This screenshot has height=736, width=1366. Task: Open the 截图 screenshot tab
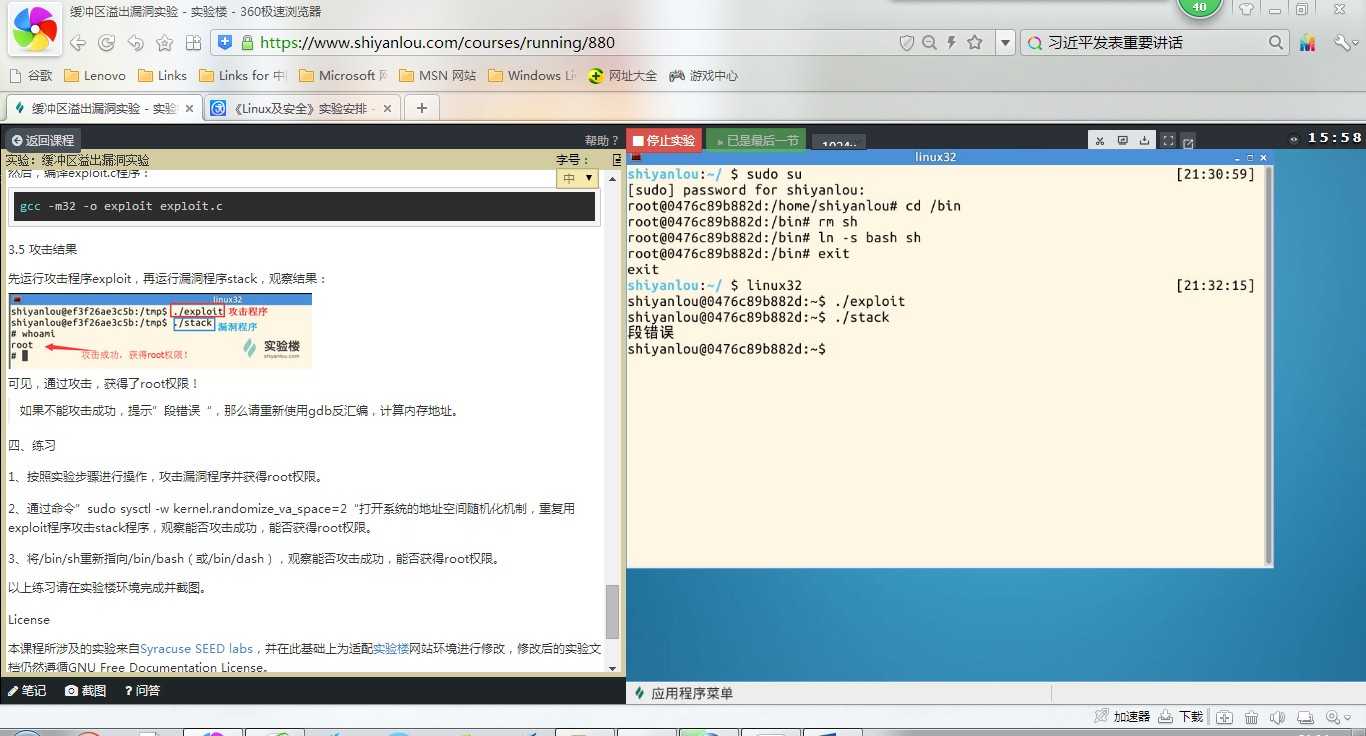tap(86, 691)
